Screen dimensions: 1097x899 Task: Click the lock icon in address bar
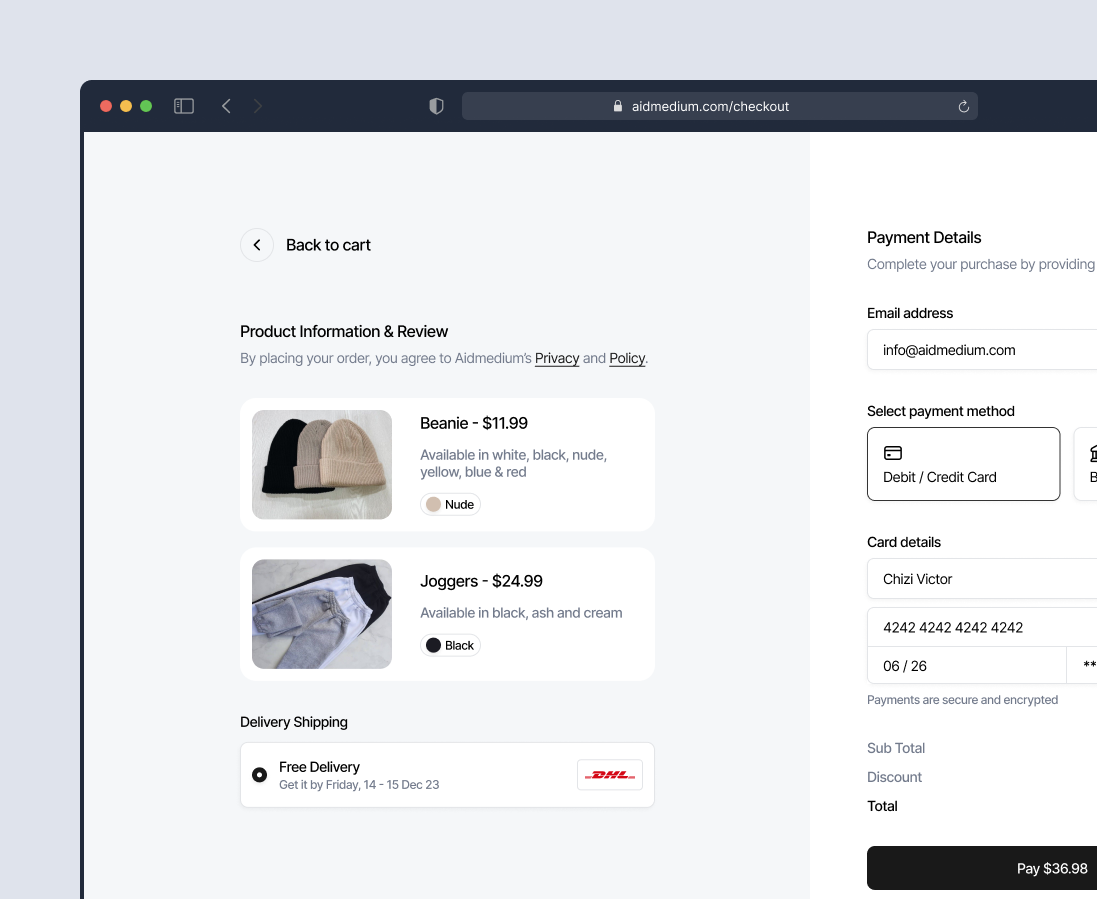pyautogui.click(x=618, y=106)
